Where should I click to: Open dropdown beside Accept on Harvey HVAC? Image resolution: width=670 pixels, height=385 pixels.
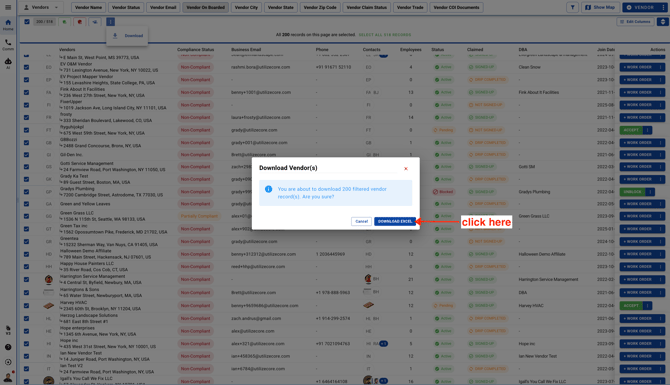click(648, 306)
